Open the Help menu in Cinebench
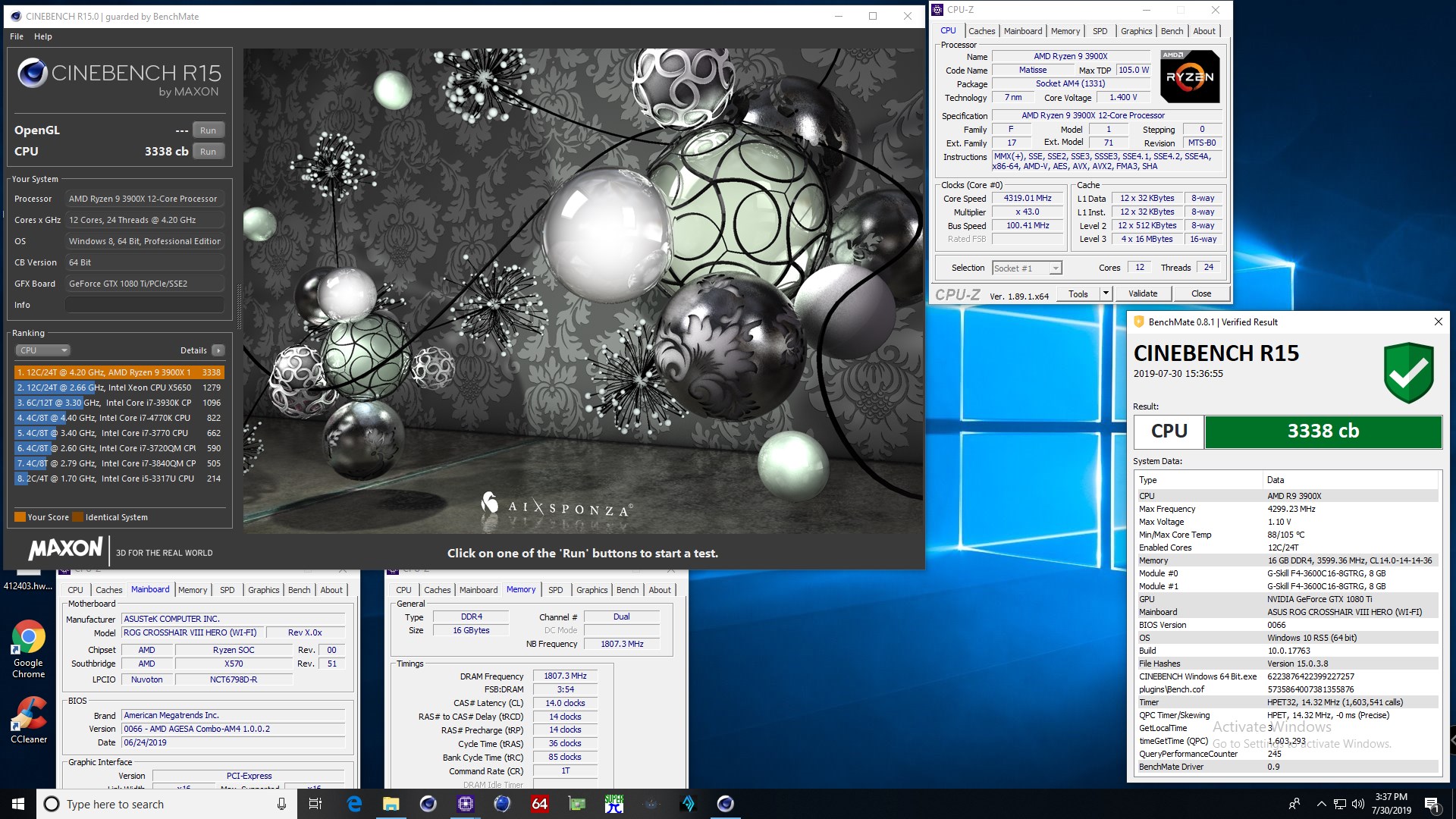 [x=43, y=36]
